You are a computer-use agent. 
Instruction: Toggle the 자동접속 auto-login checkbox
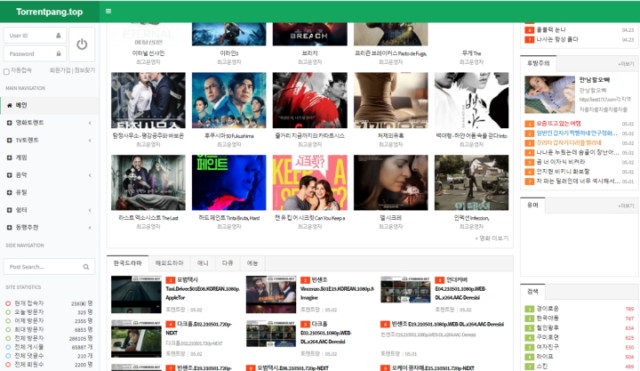coord(7,72)
